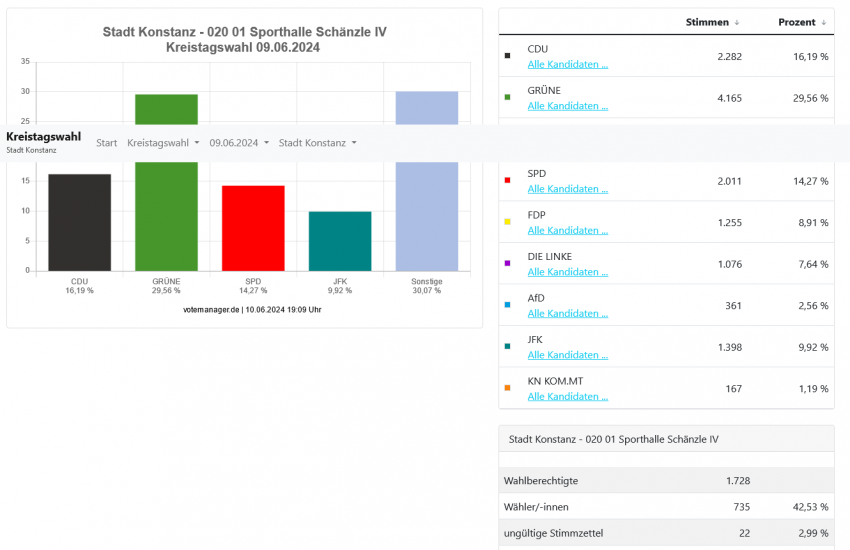Click the Kreistagswahl title in navbar
The height and width of the screenshot is (550, 850).
(x=43, y=136)
